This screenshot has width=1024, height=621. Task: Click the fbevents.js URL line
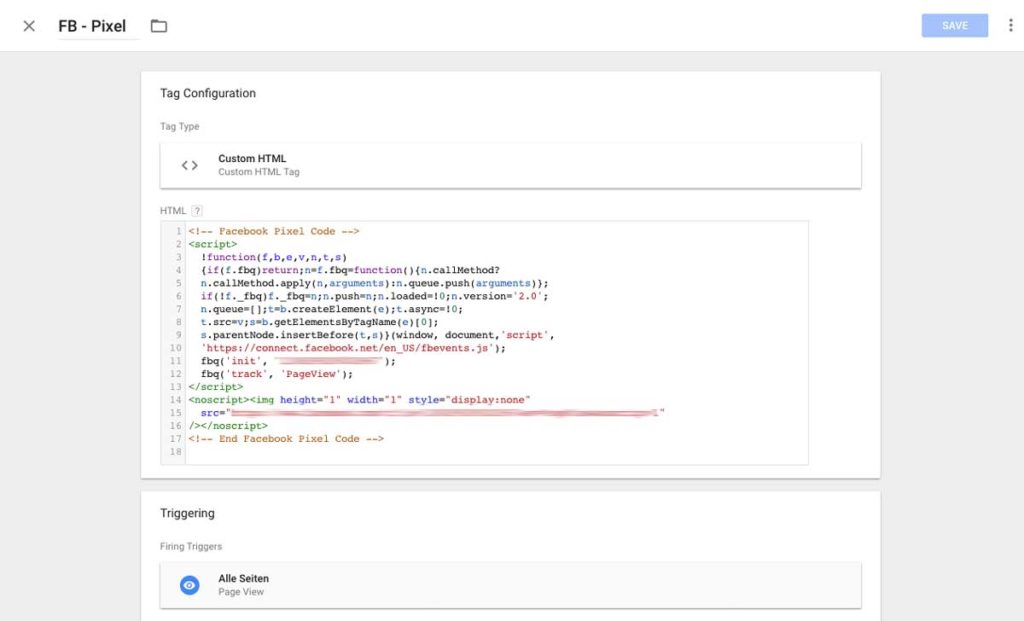[x=353, y=348]
